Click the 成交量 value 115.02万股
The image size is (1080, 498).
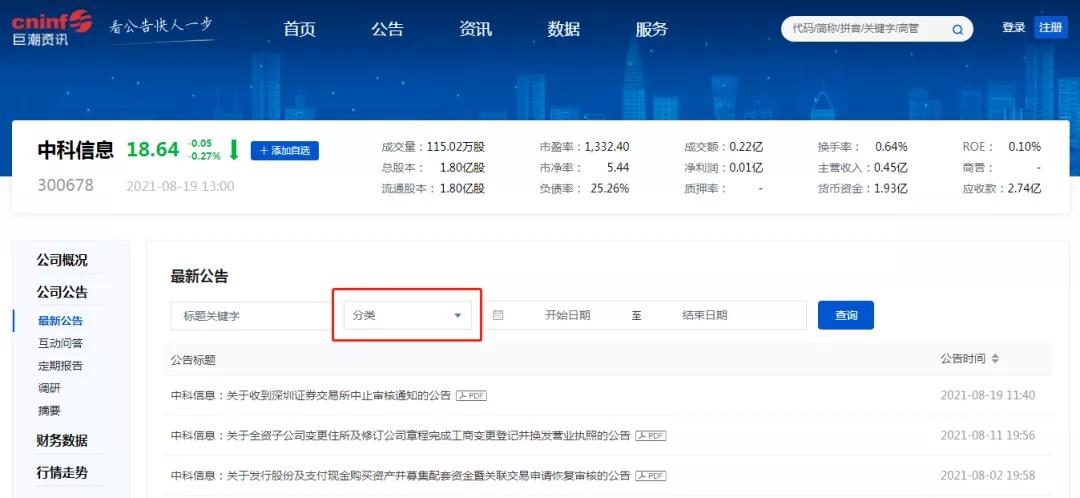456,147
